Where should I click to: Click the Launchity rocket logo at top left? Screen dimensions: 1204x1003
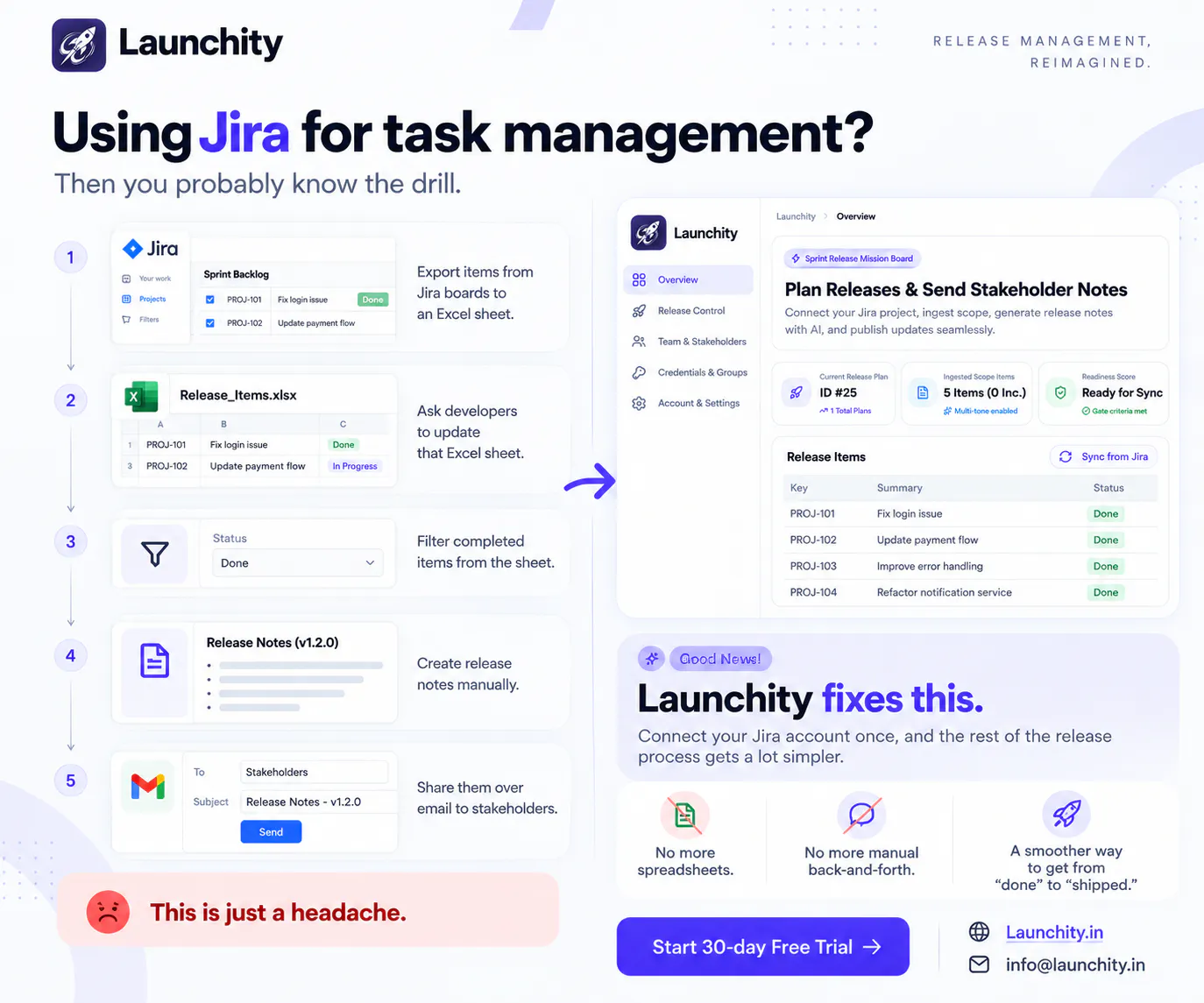[x=79, y=46]
